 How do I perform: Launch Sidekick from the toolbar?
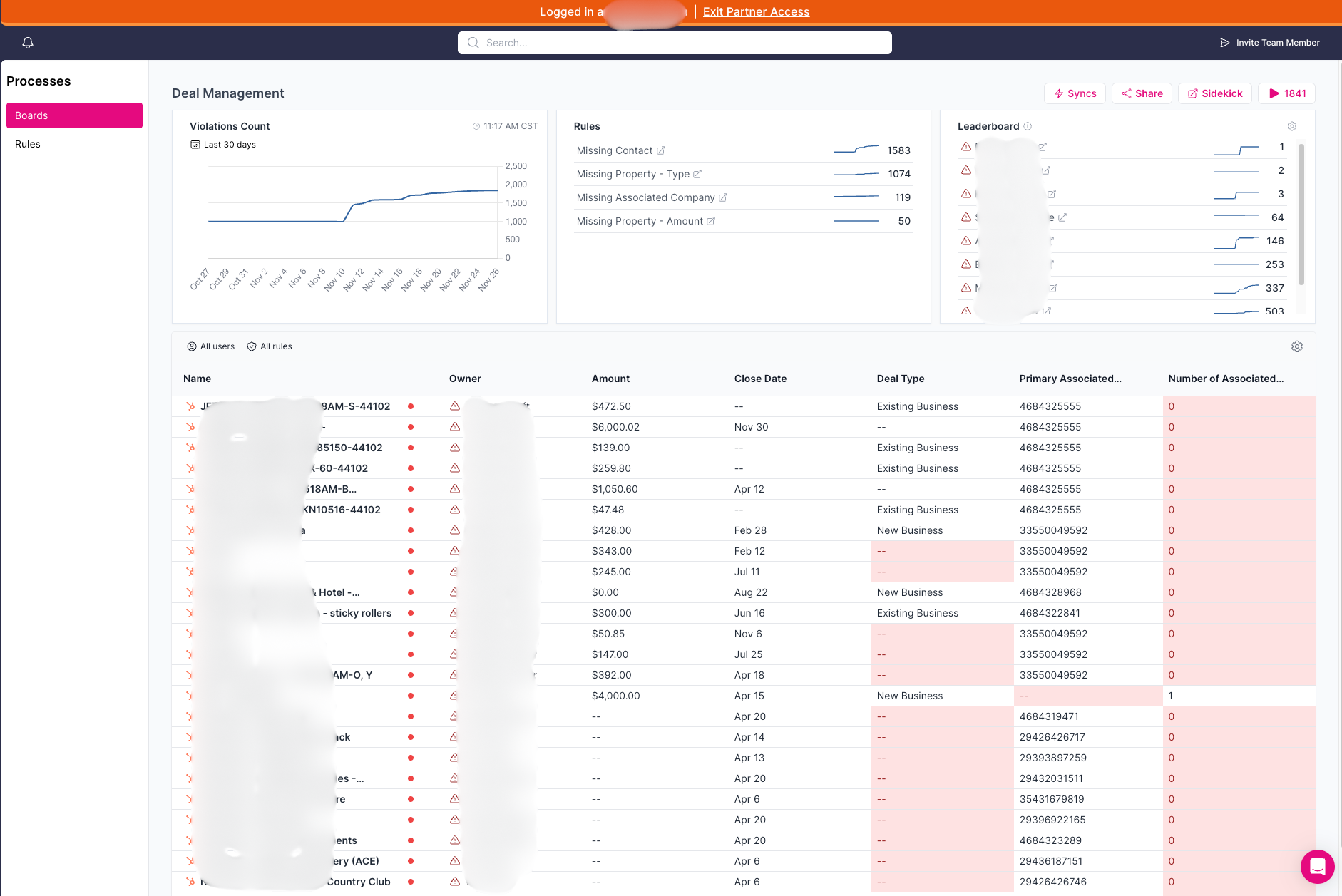click(1214, 93)
